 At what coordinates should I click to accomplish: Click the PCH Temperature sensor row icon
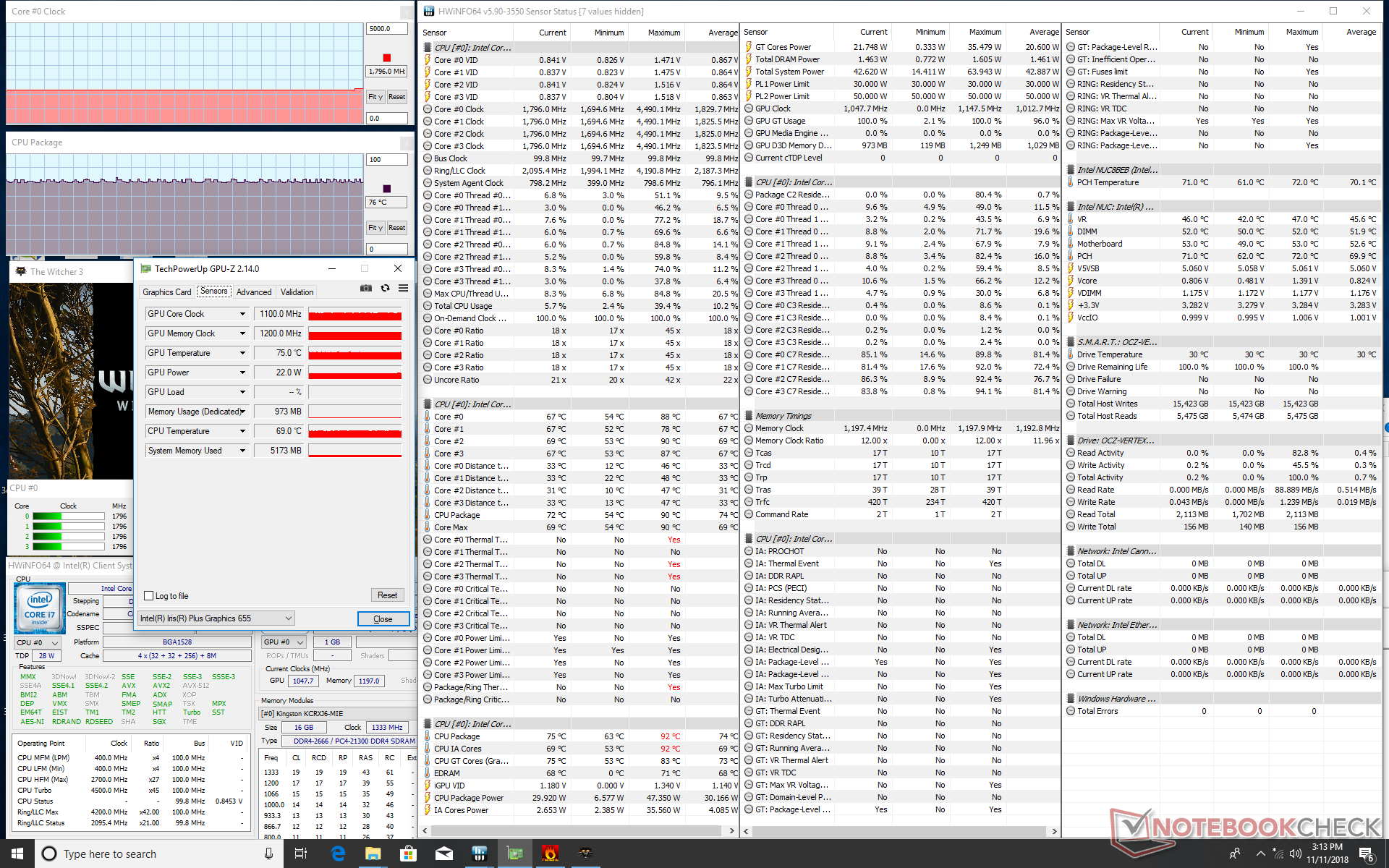click(1071, 182)
